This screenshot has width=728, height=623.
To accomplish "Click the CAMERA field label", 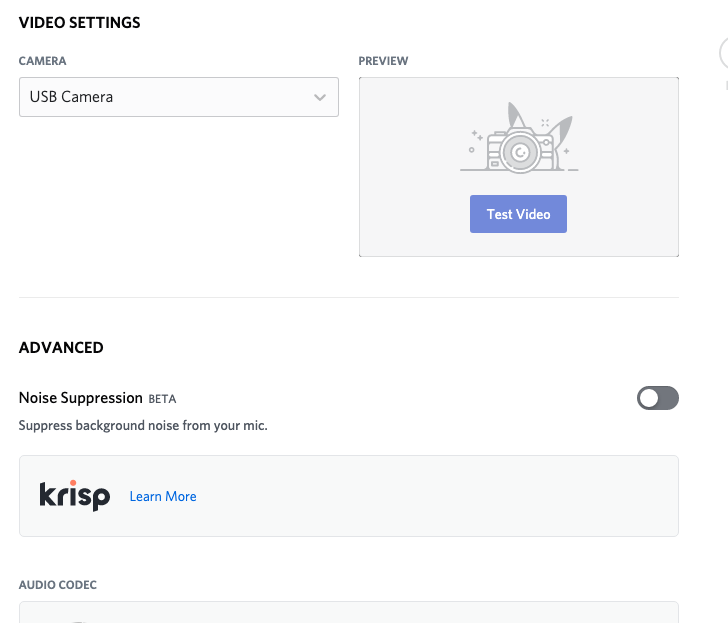I will (42, 61).
